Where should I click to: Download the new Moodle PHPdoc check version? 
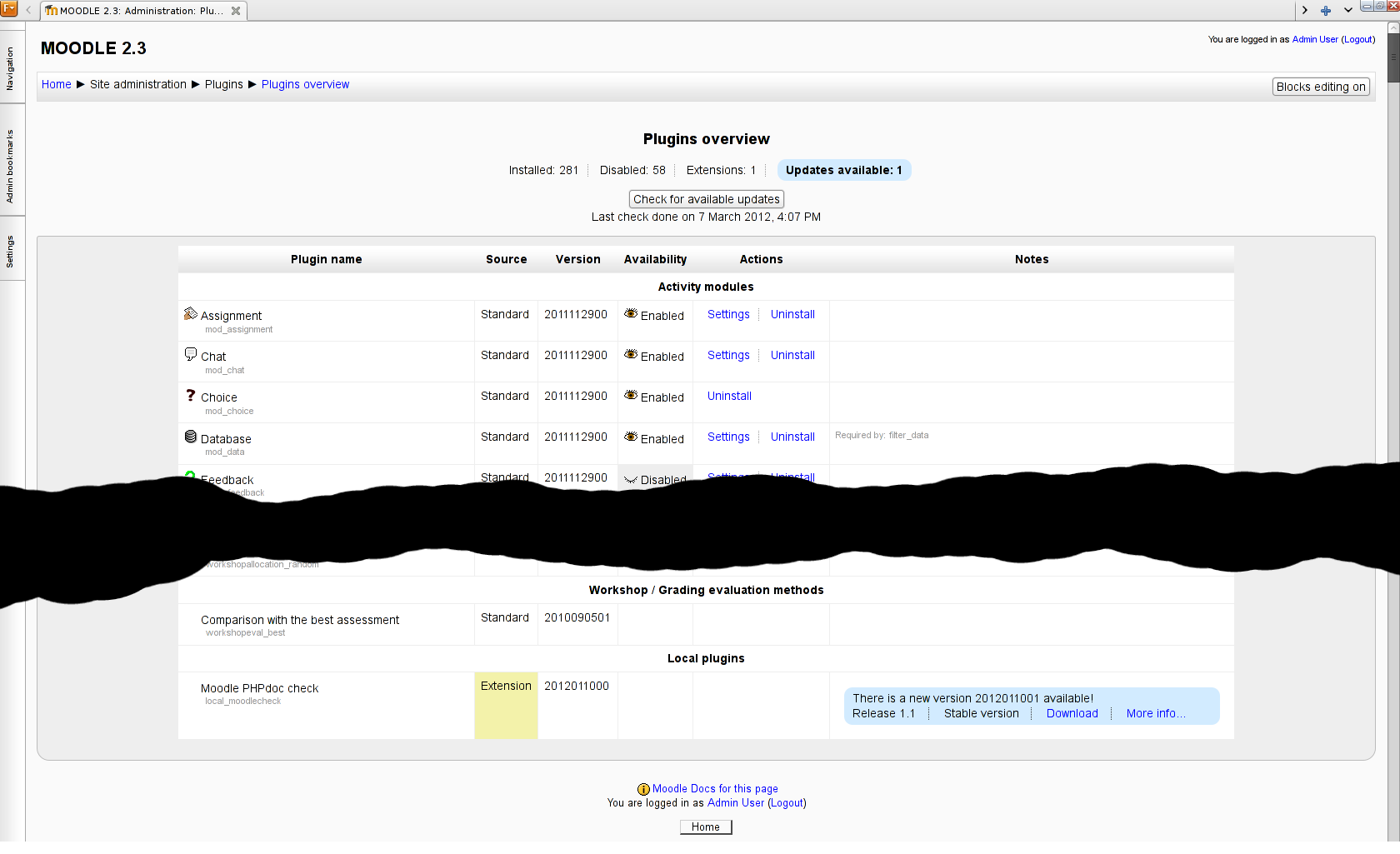point(1072,713)
